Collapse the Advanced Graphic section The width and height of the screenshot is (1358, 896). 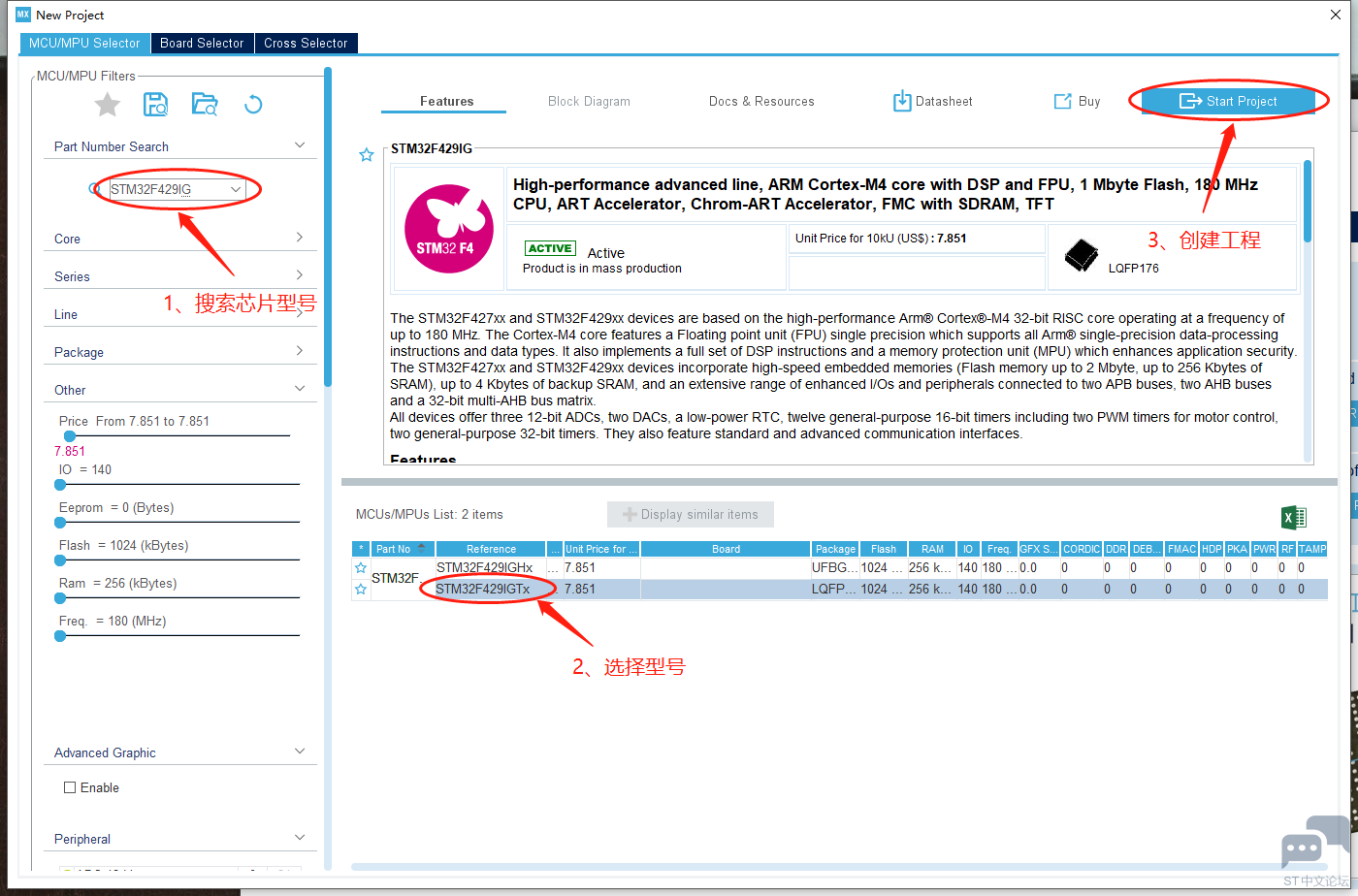[x=300, y=752]
